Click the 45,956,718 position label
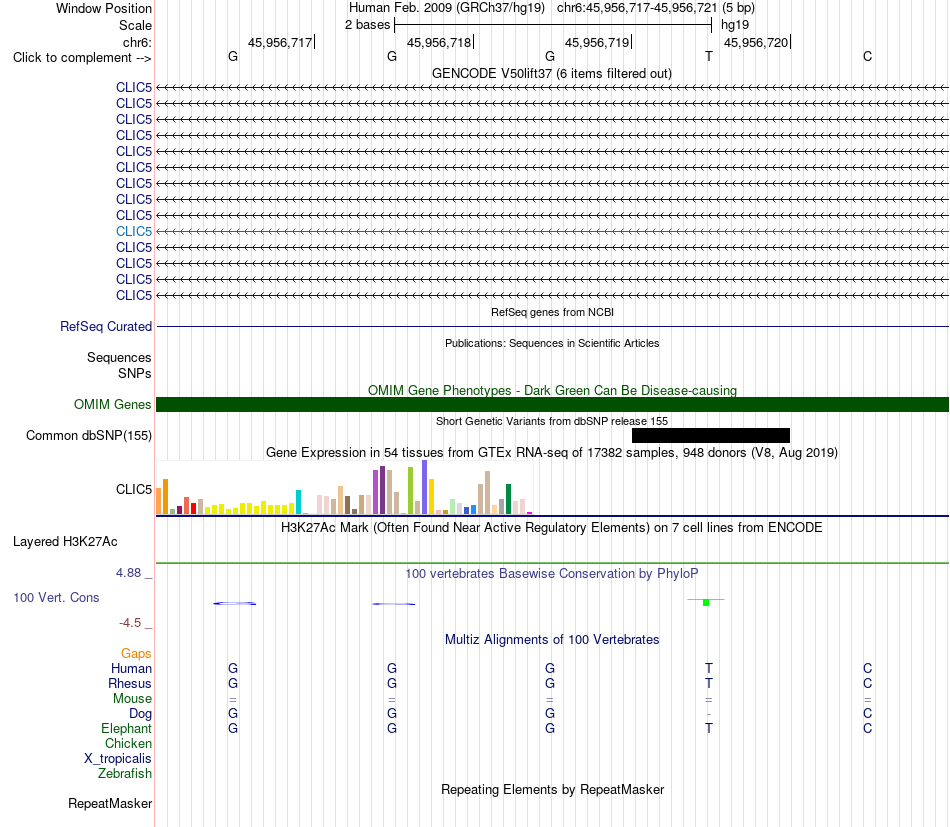Viewport: 950px width, 827px height. point(439,42)
